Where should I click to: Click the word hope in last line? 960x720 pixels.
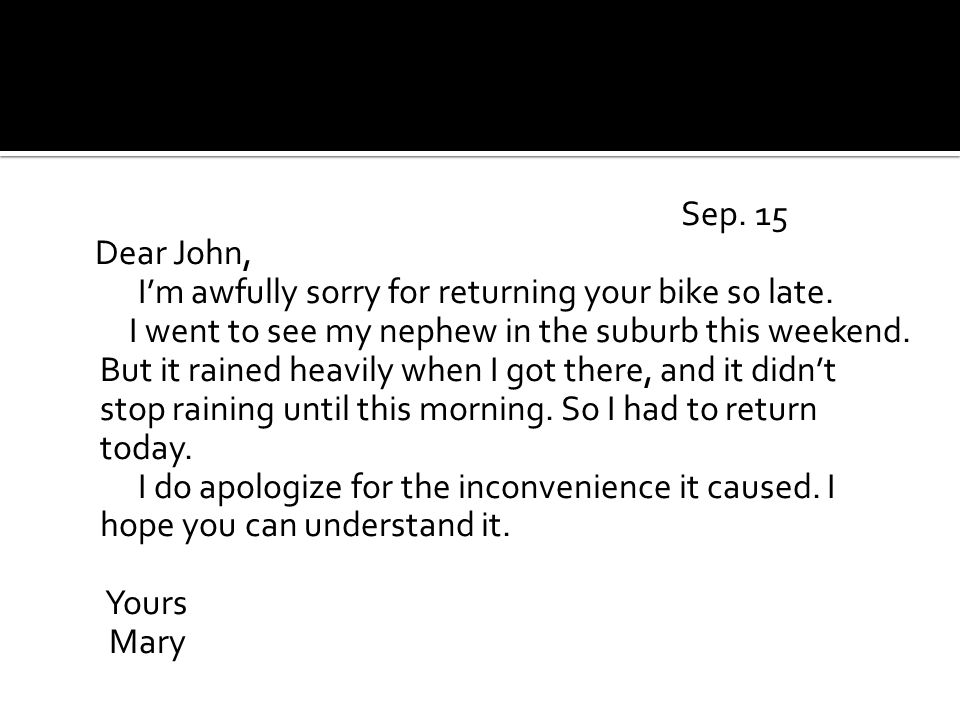[137, 527]
